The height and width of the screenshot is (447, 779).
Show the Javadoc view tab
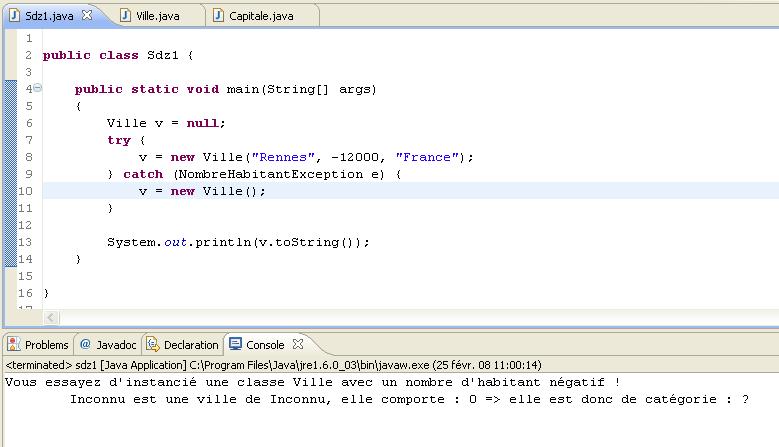click(108, 345)
